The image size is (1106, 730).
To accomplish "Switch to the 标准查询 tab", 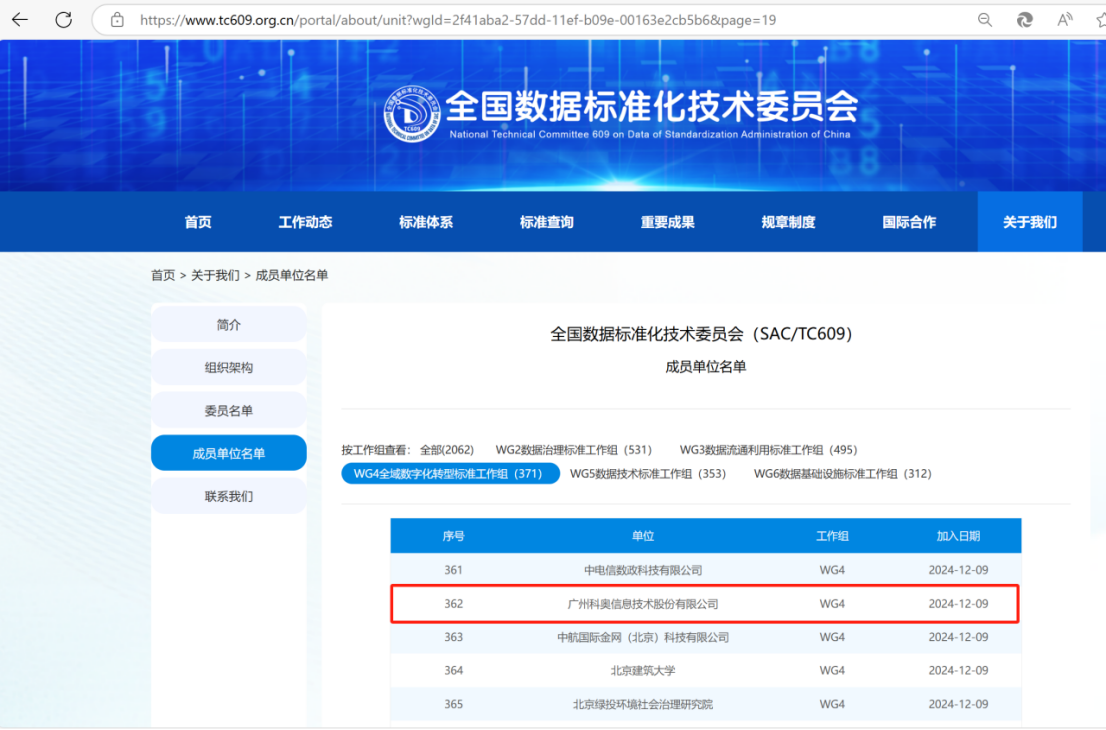I will tap(547, 221).
